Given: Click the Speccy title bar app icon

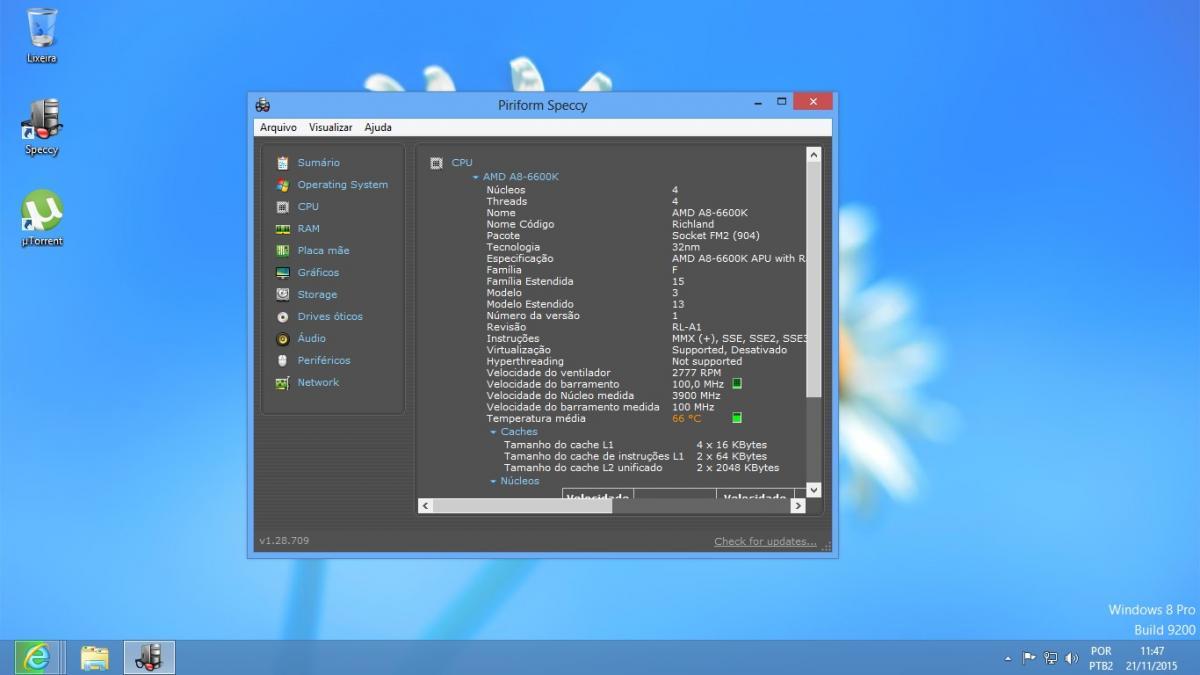Looking at the screenshot, I should click(263, 104).
